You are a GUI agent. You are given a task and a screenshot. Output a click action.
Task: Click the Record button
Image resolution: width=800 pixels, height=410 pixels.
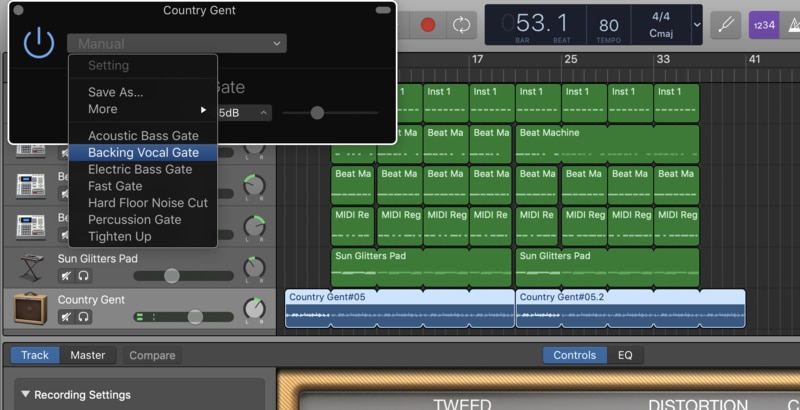[428, 25]
